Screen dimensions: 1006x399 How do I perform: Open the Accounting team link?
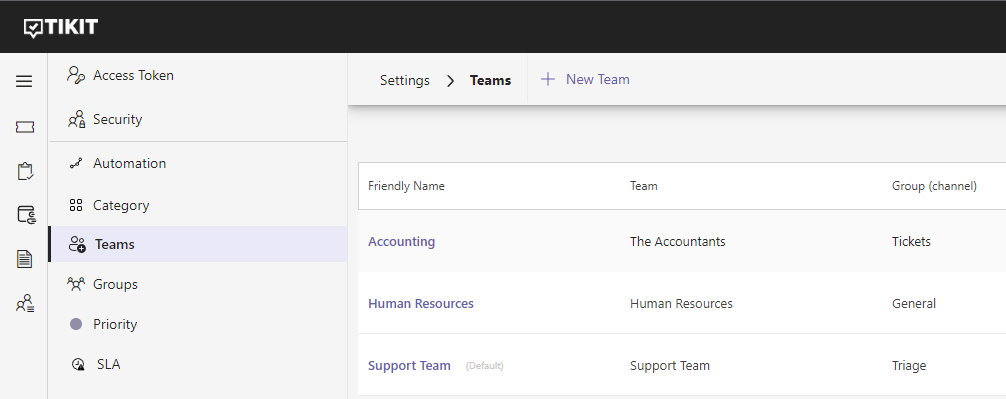(x=402, y=241)
